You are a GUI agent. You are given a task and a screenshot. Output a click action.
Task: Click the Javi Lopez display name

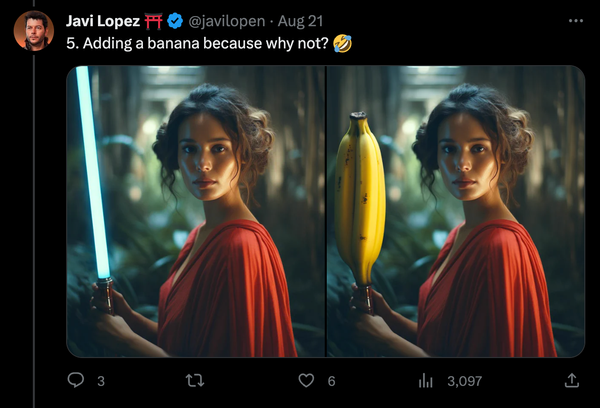[102, 21]
